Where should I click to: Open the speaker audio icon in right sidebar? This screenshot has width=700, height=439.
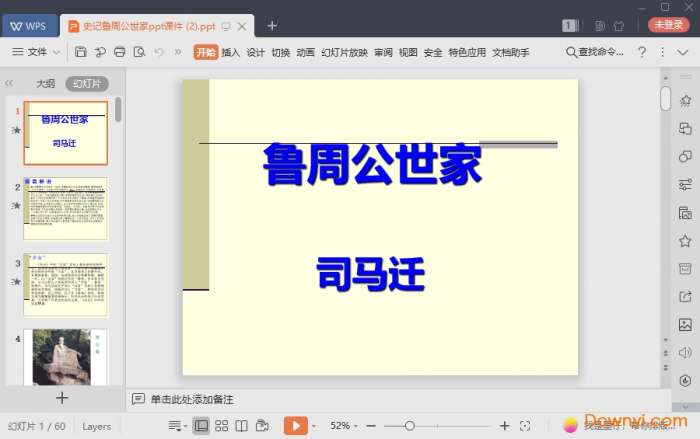pos(685,353)
